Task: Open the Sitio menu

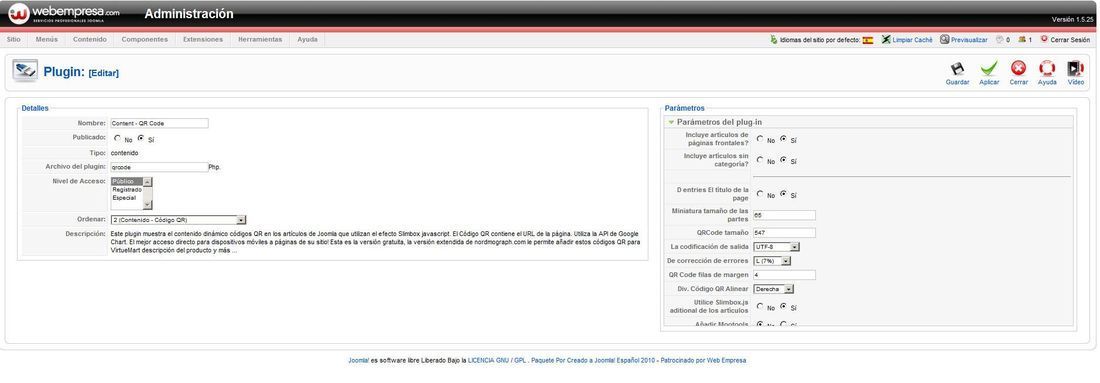Action: pos(13,39)
